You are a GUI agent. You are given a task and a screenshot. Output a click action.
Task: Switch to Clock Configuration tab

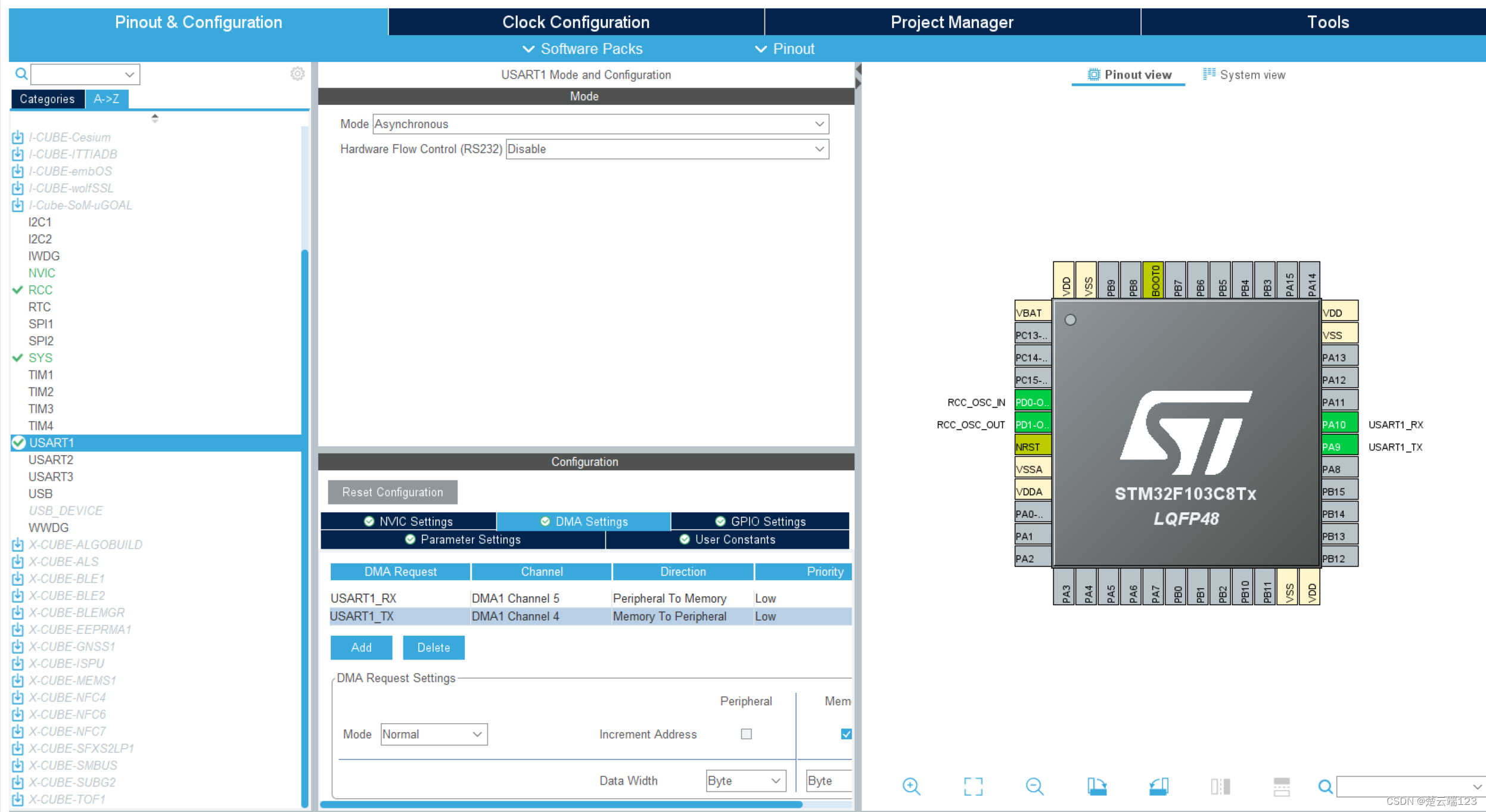(576, 22)
